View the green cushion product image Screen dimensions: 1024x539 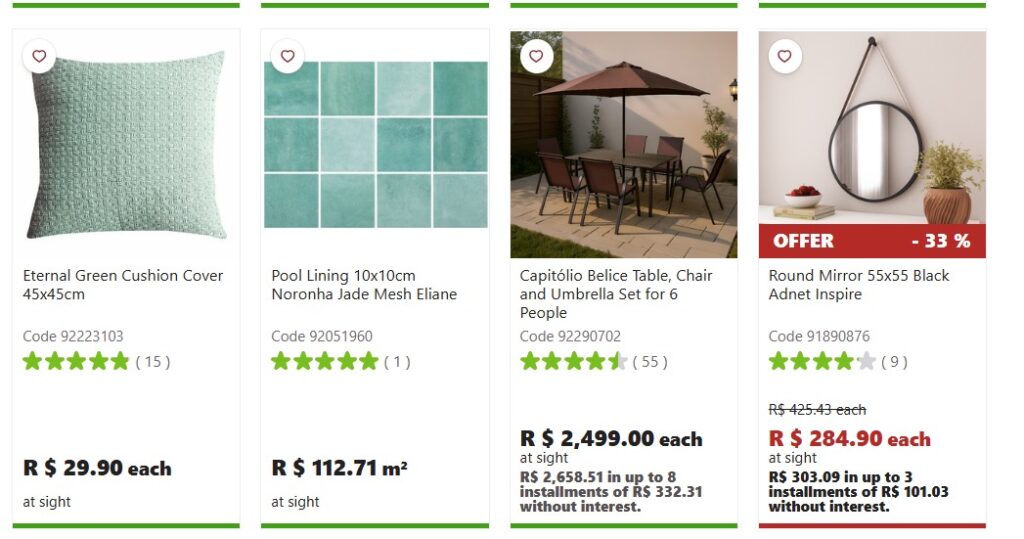pyautogui.click(x=126, y=145)
